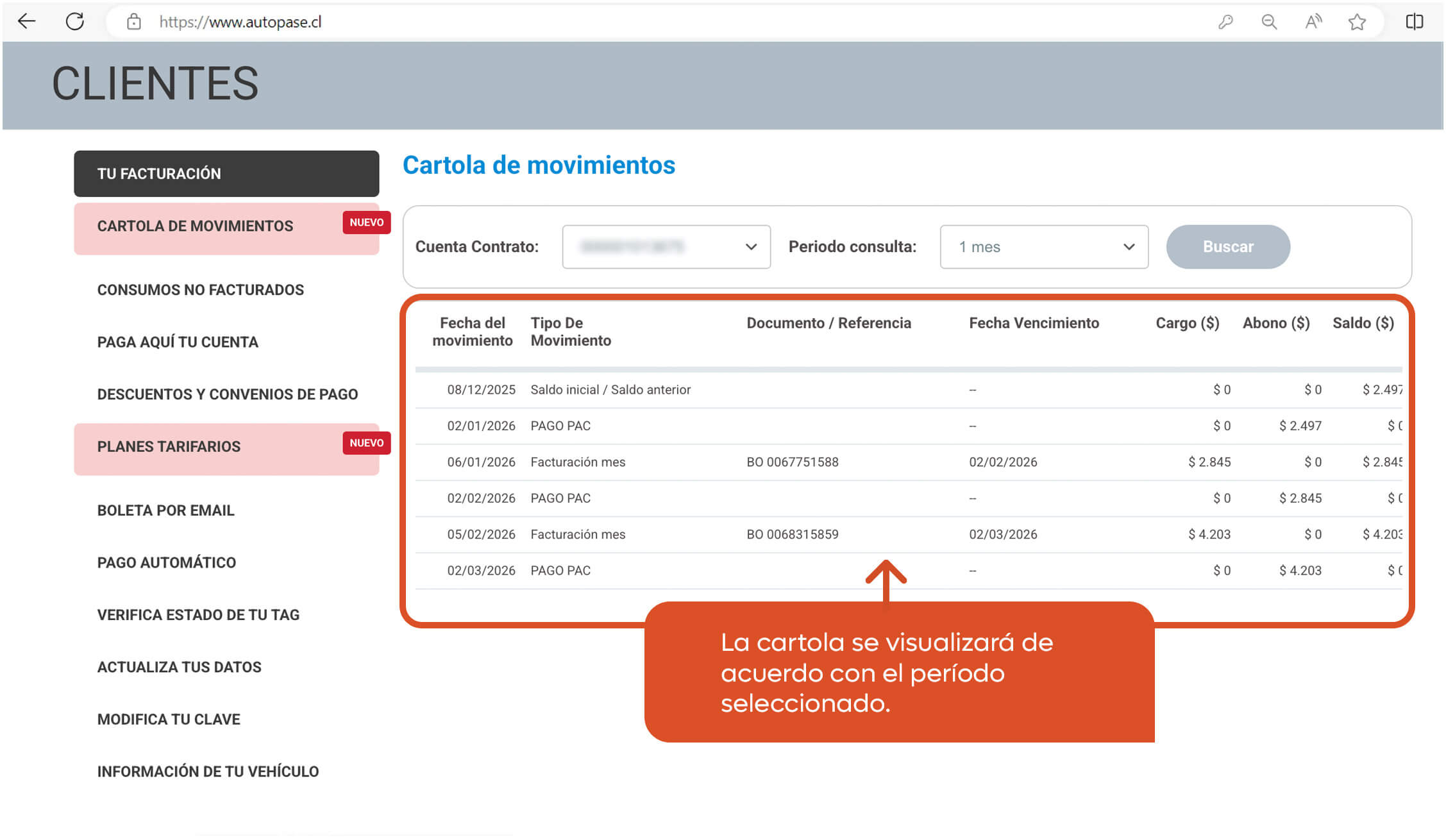This screenshot has width=1446, height=840.
Task: Go to MODIFICA TU CLAVE
Action: 169,719
